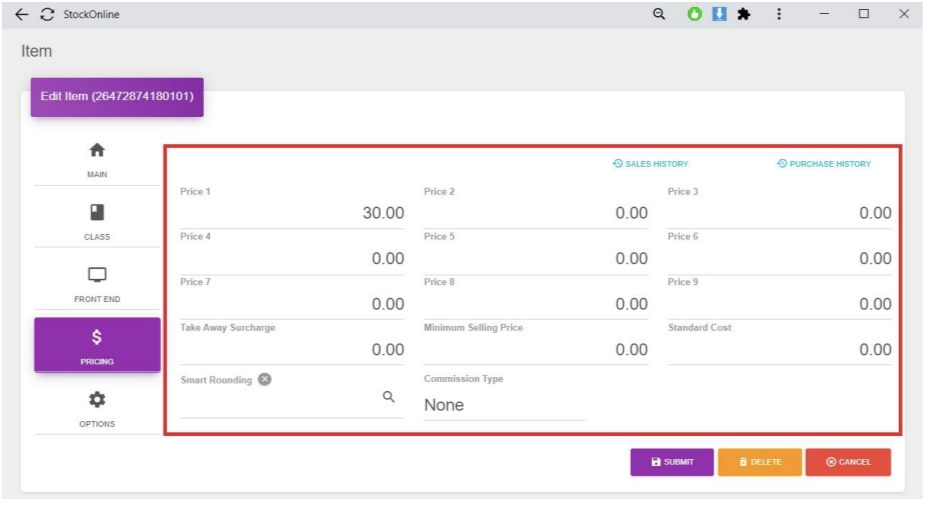Switch to the Main tab
The image size is (928, 506).
click(97, 159)
